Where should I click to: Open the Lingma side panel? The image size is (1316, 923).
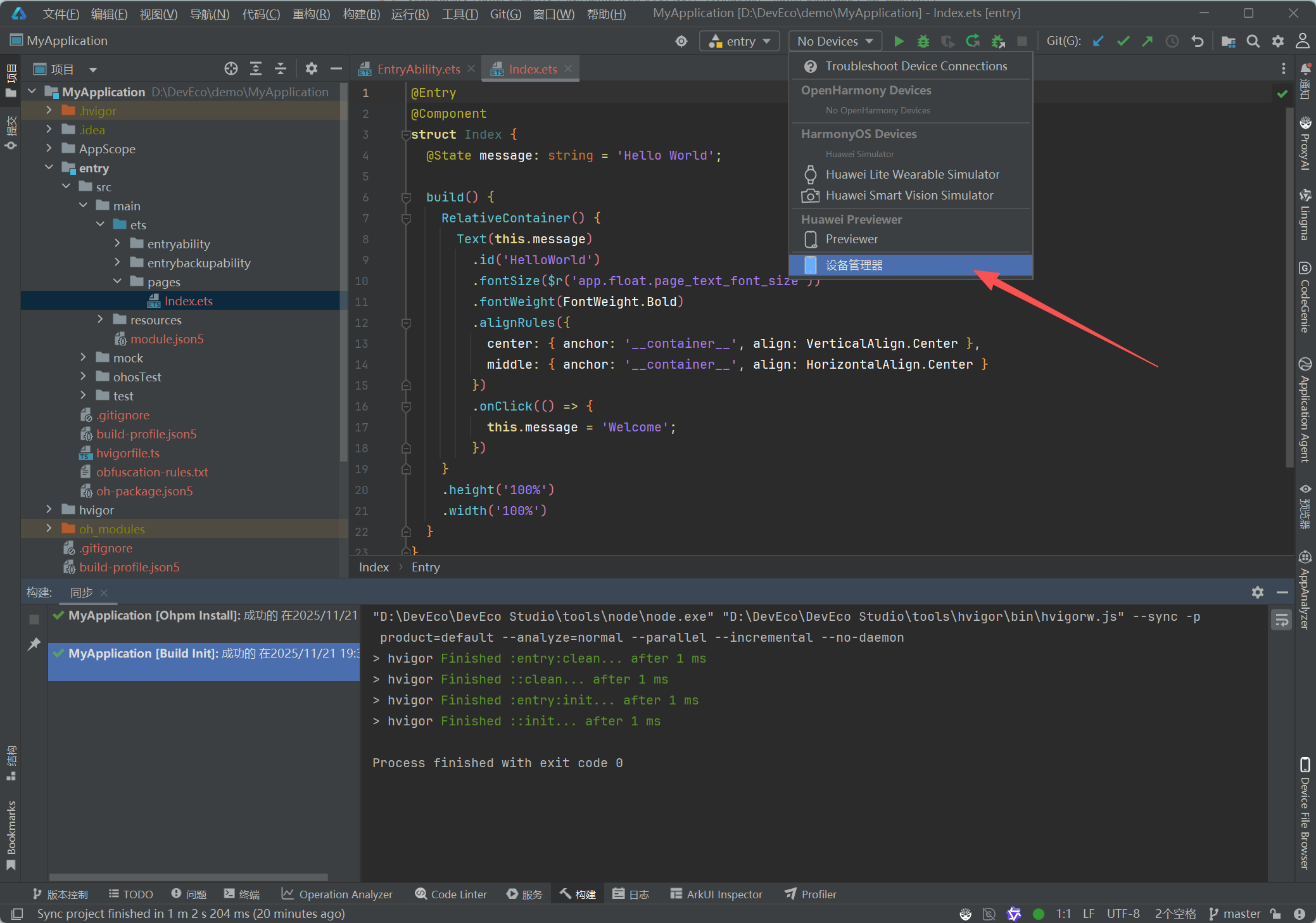1305,215
